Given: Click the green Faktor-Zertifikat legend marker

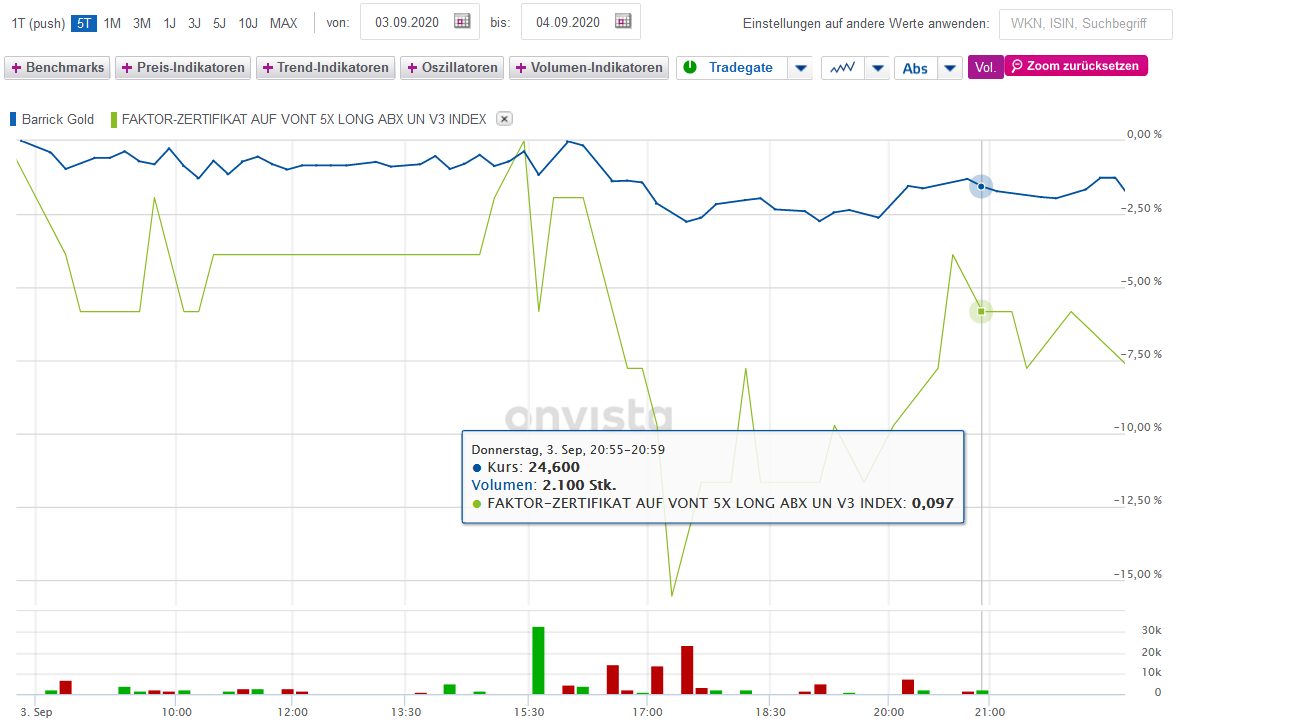Looking at the screenshot, I should 114,119.
